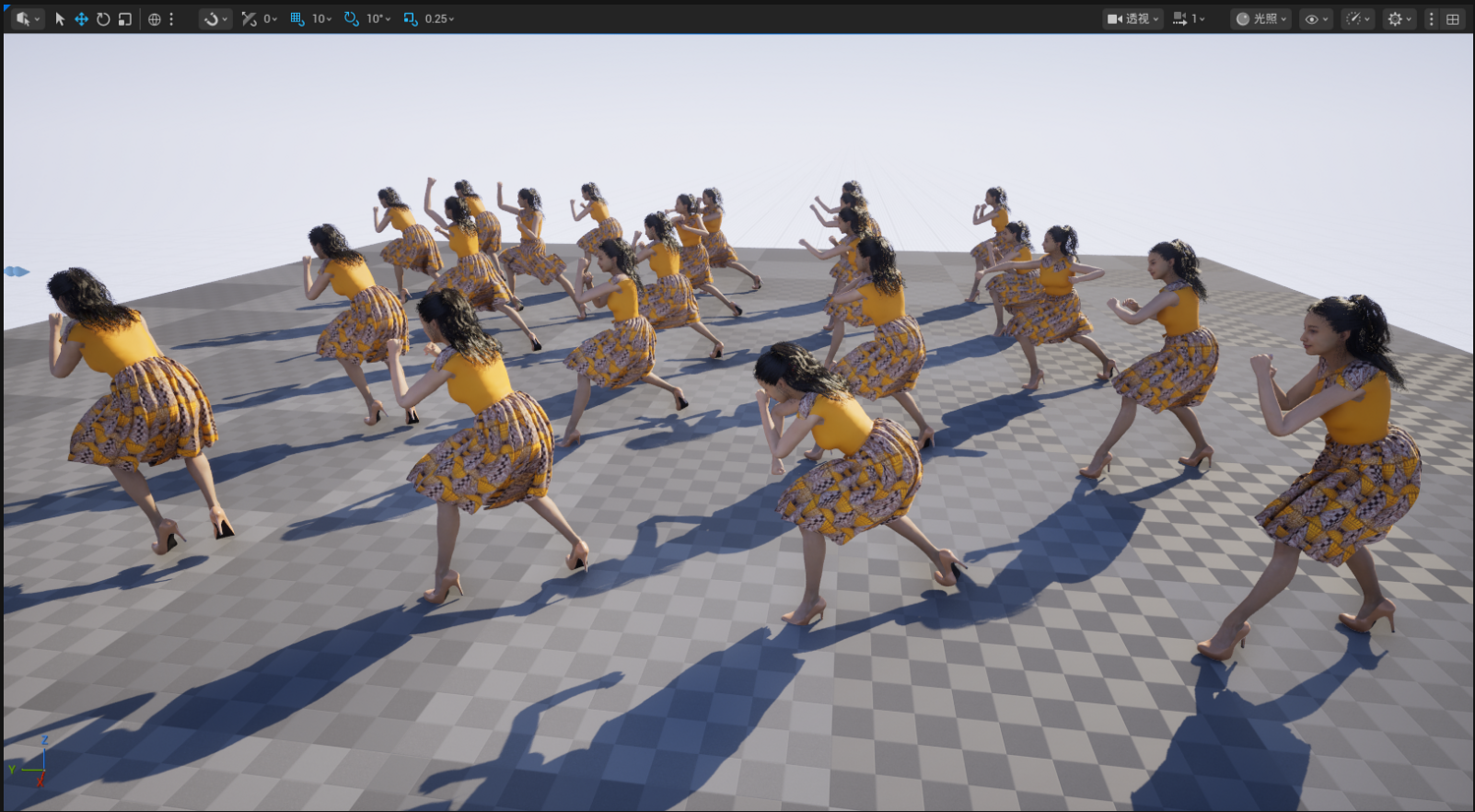Open the Show flags eye menu
This screenshot has width=1475, height=812.
click(x=1316, y=19)
